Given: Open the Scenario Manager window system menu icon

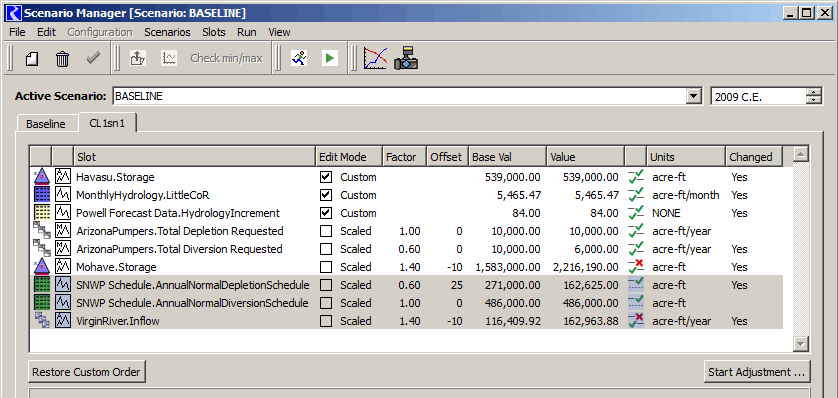Looking at the screenshot, I should tap(15, 12).
